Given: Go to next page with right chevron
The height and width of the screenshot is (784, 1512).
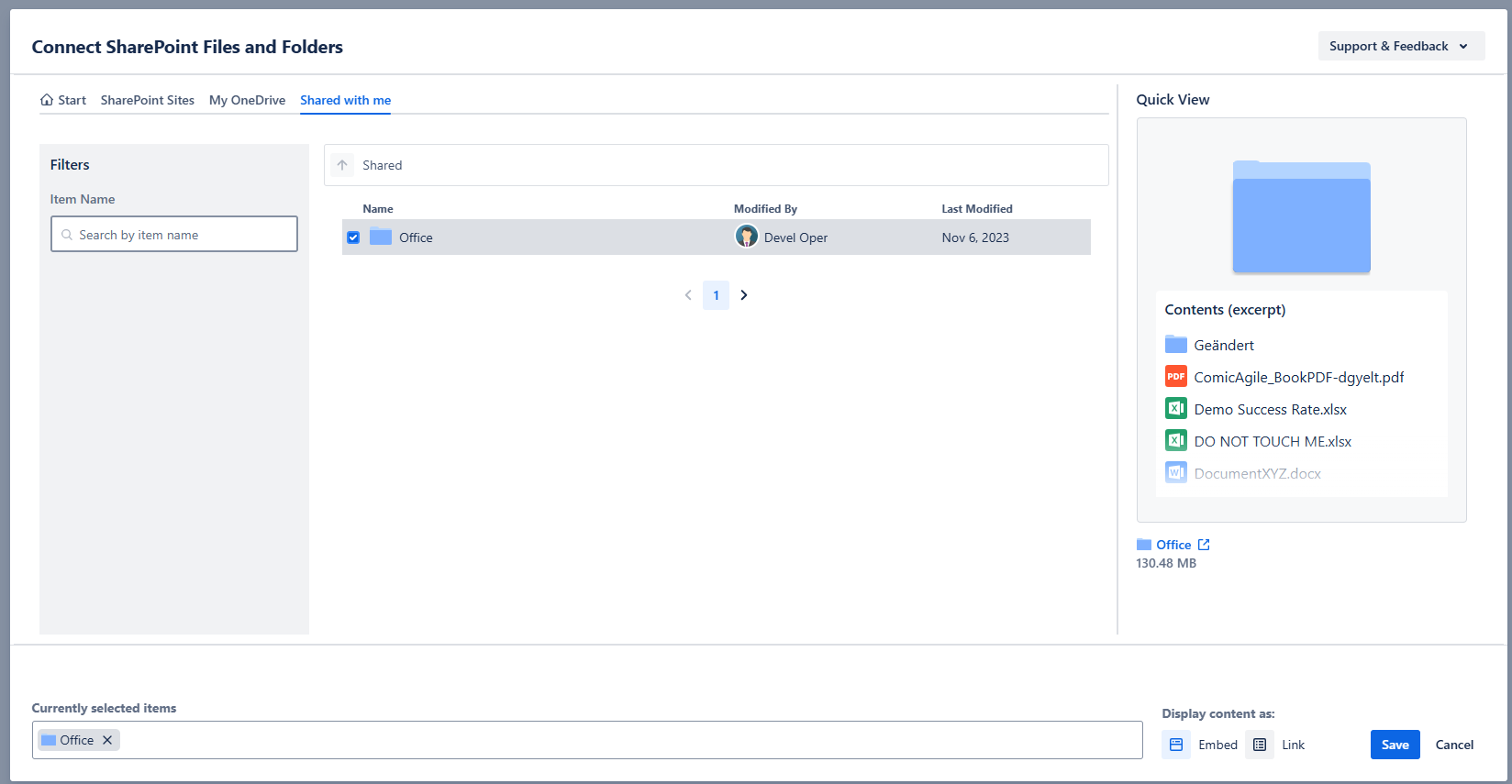Looking at the screenshot, I should pyautogui.click(x=744, y=295).
